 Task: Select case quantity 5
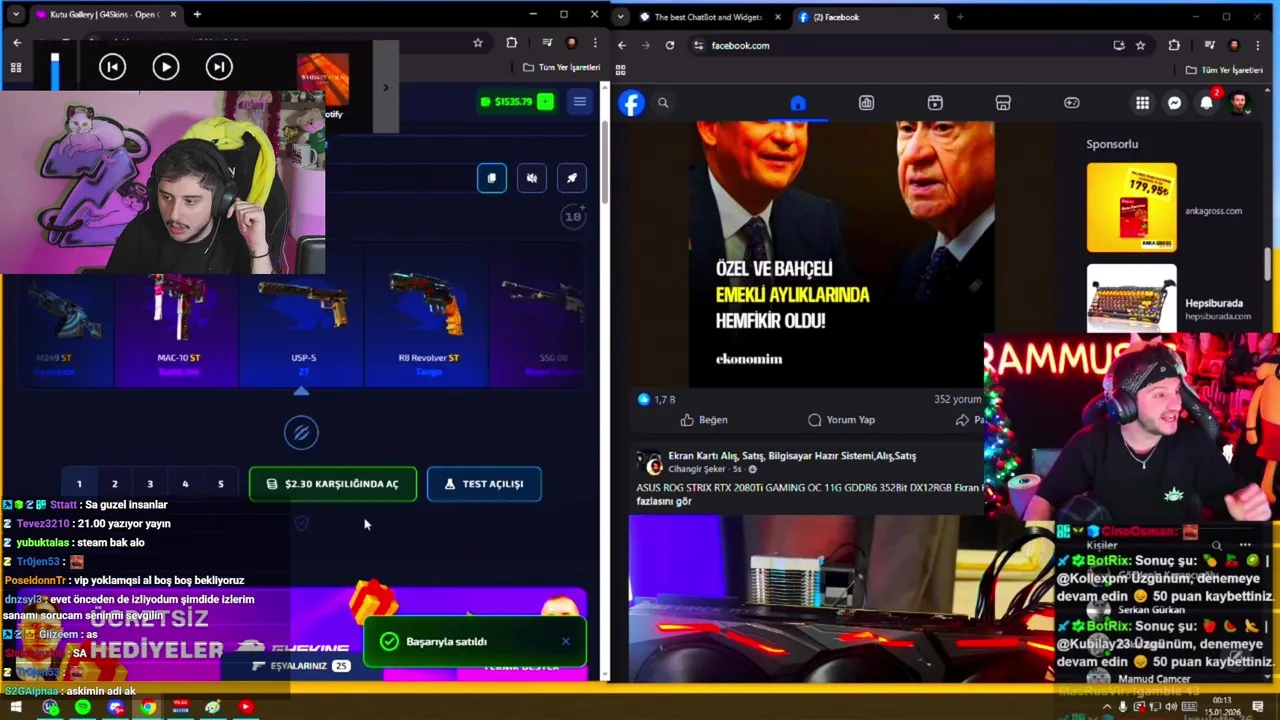click(x=221, y=484)
